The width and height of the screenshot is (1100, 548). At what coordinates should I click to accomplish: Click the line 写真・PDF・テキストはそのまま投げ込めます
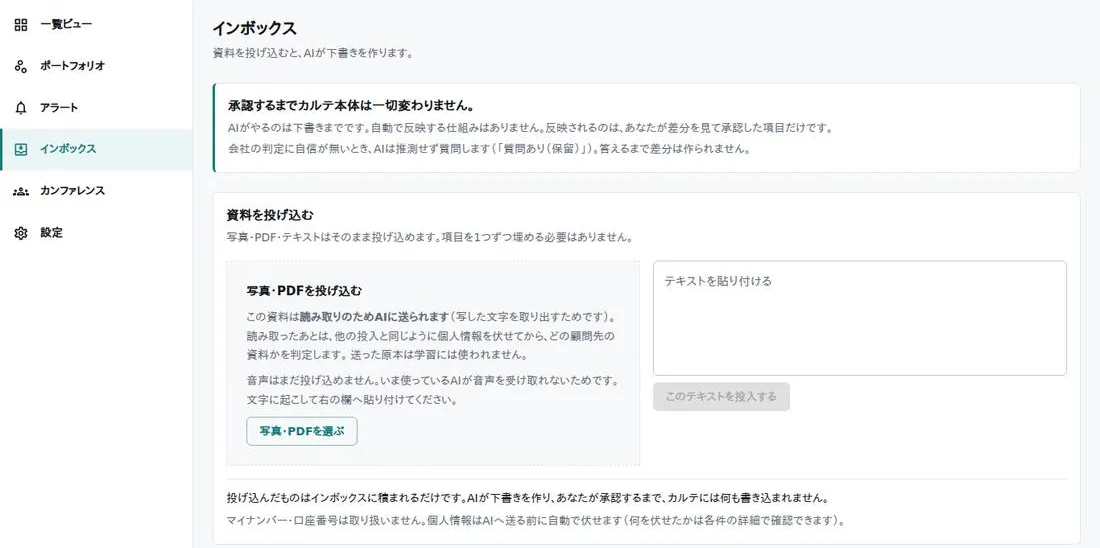coord(430,237)
